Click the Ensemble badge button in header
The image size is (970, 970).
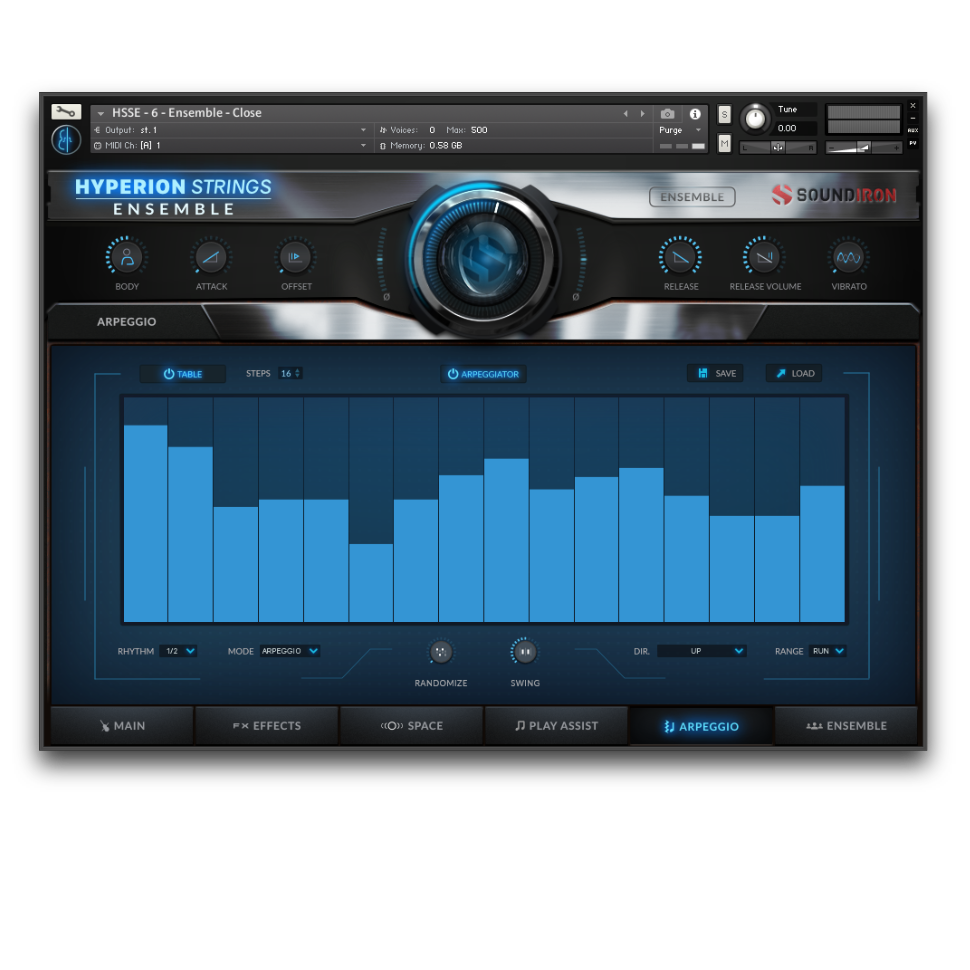692,197
